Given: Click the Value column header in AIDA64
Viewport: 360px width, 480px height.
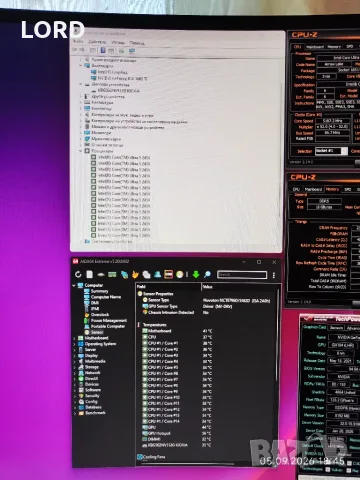Looking at the screenshot, I should pyautogui.click(x=240, y=287).
